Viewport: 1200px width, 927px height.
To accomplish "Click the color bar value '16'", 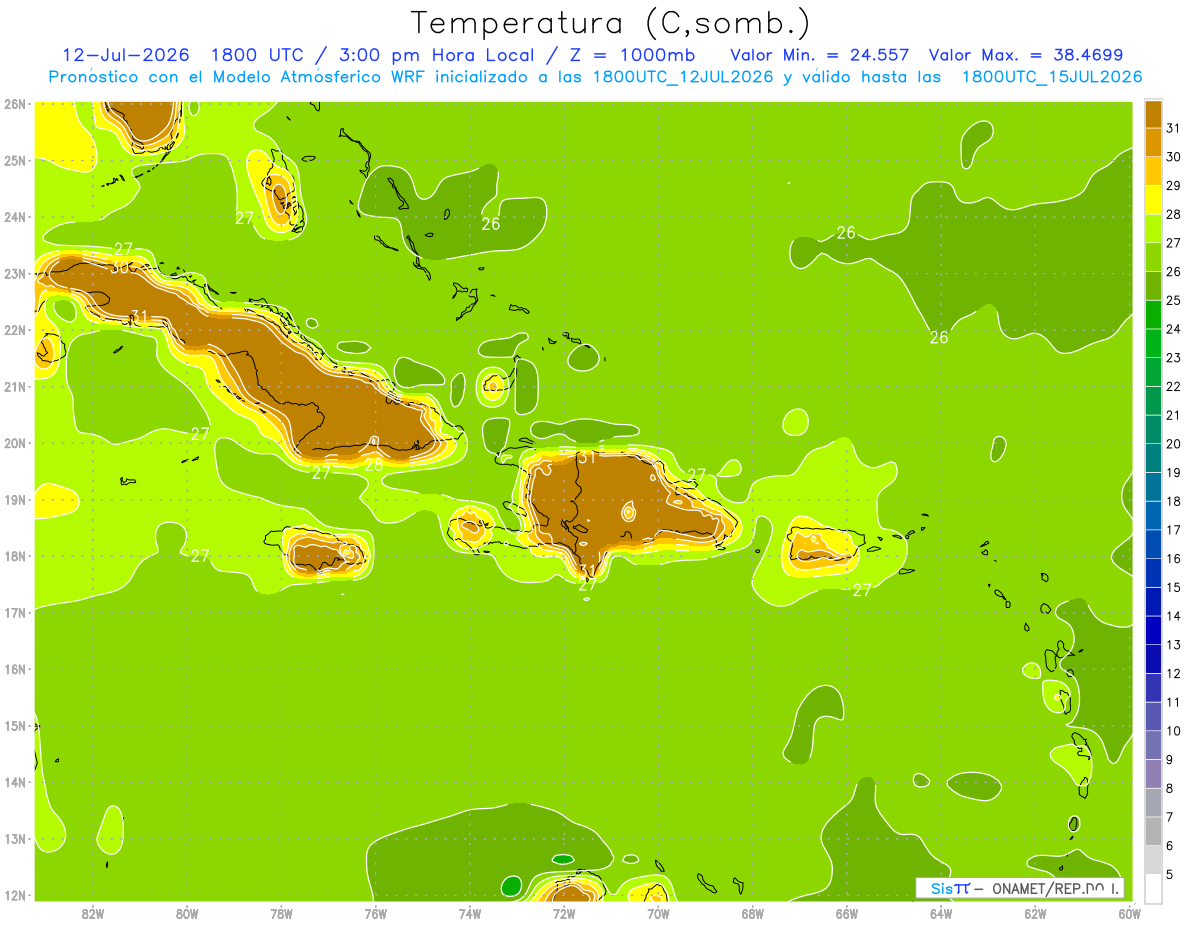I will (1173, 559).
